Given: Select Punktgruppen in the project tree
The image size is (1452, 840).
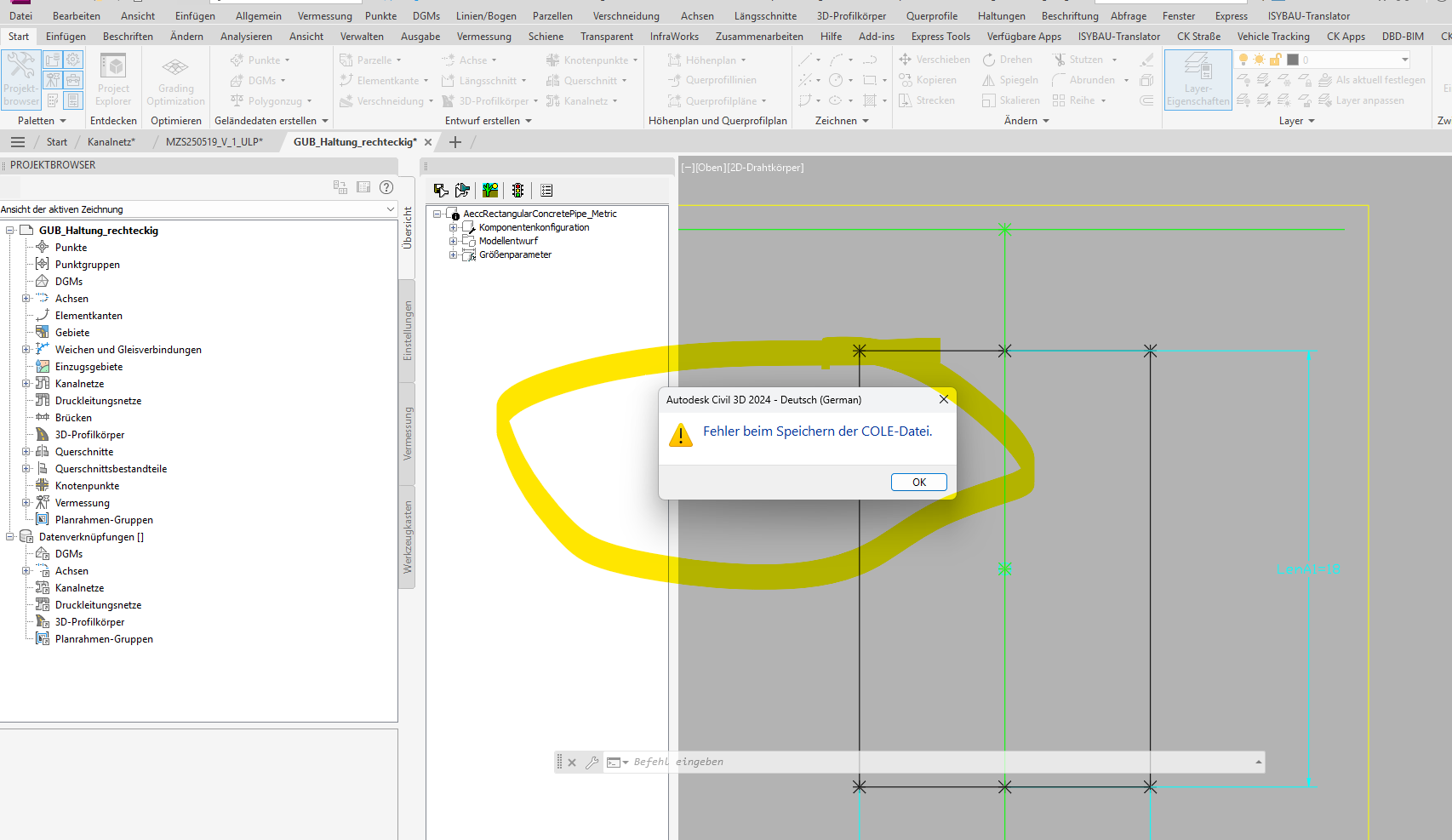Looking at the screenshot, I should [88, 265].
